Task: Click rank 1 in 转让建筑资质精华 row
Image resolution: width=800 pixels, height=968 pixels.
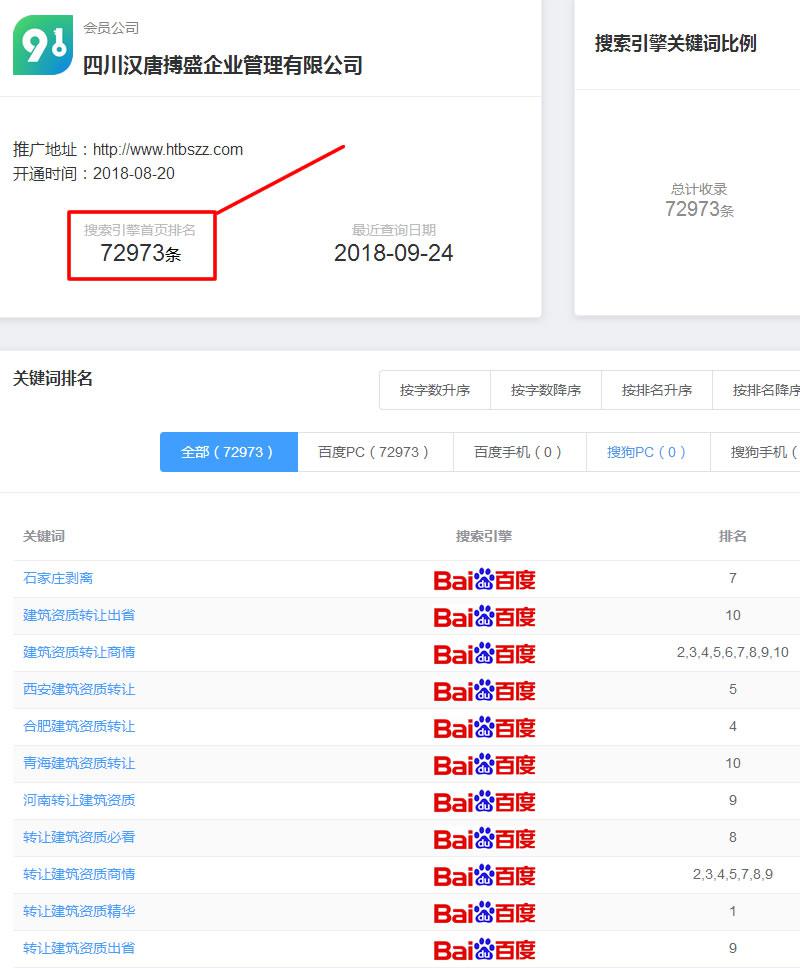Action: pos(733,911)
